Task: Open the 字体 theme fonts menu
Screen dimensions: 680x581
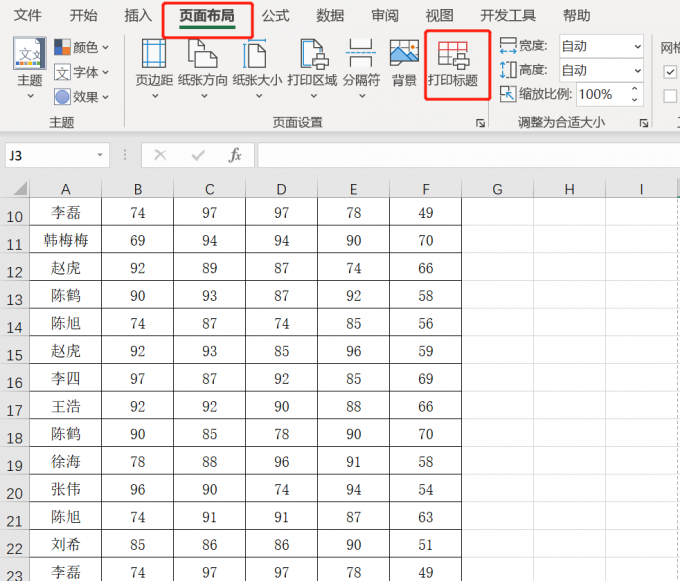Action: (82, 72)
